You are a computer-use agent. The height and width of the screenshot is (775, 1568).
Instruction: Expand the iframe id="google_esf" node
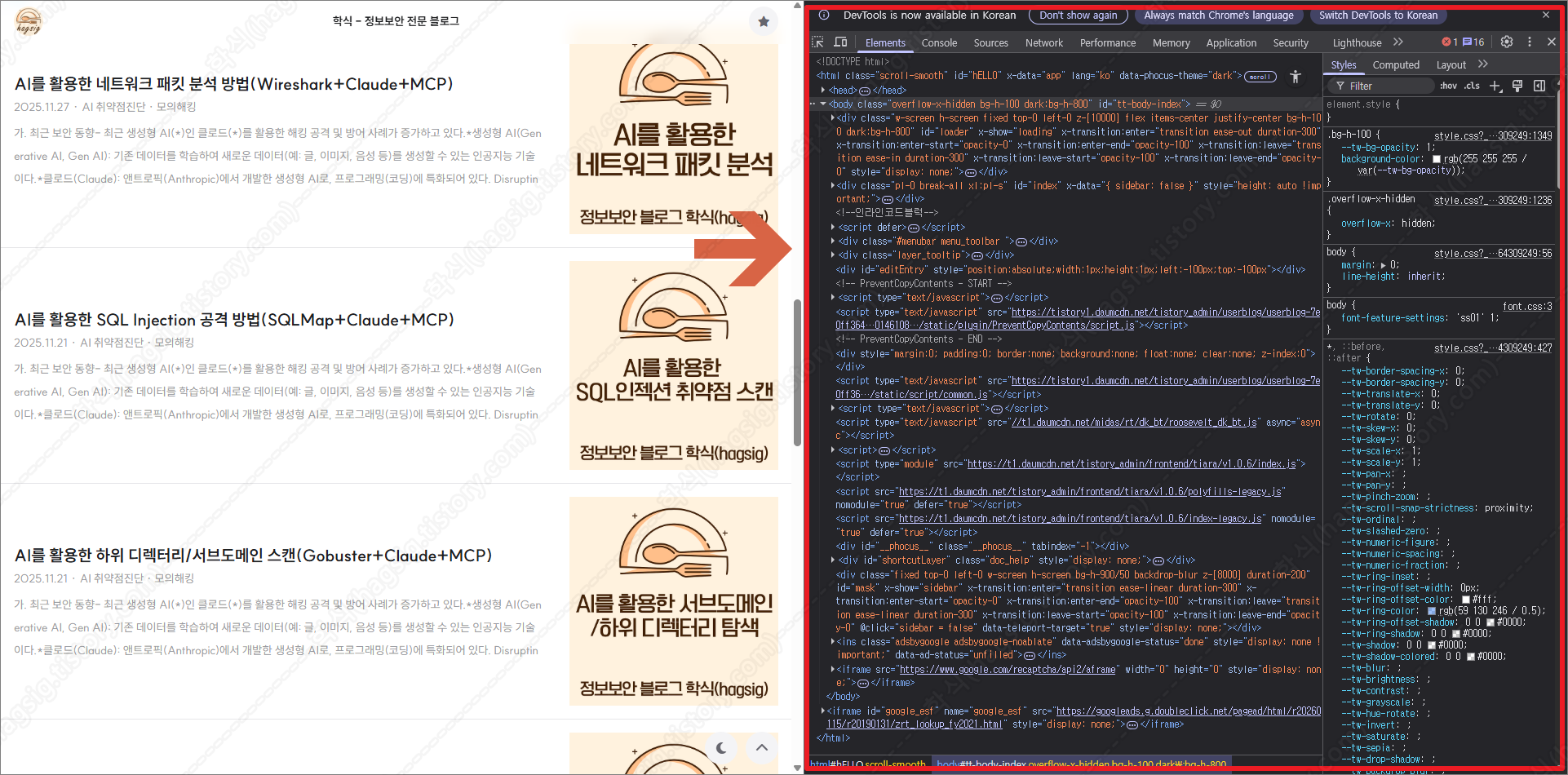tap(822, 711)
